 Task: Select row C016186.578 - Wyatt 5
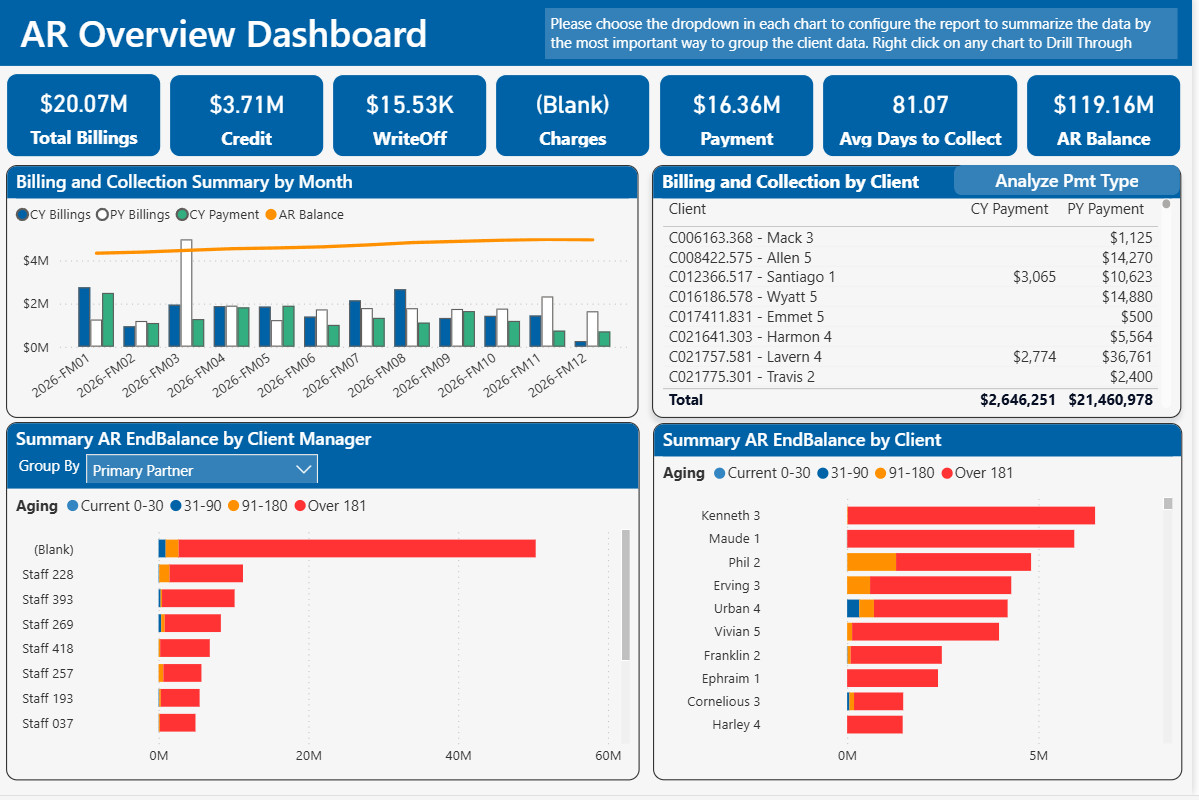coord(910,297)
